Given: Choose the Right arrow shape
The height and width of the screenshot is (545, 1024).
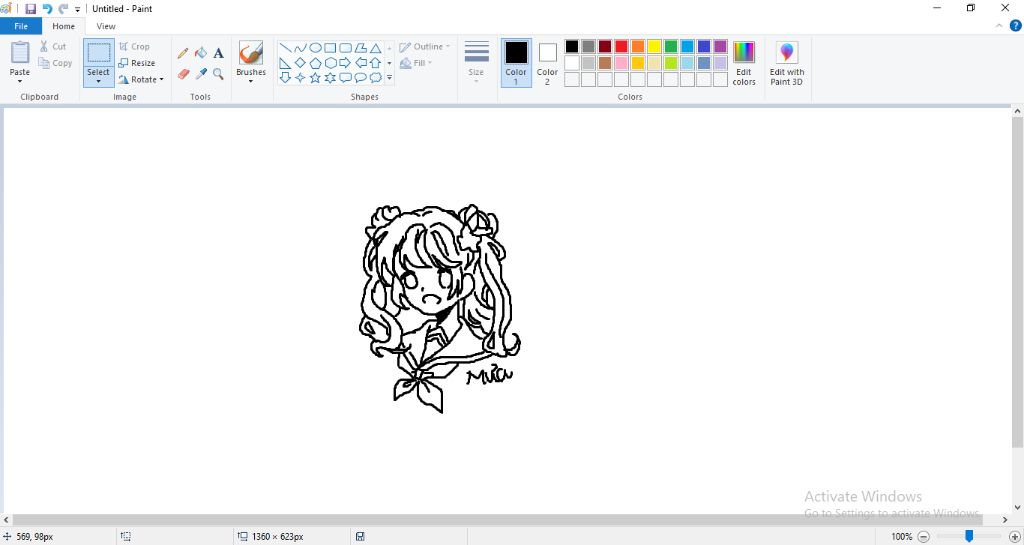Looking at the screenshot, I should click(345, 63).
